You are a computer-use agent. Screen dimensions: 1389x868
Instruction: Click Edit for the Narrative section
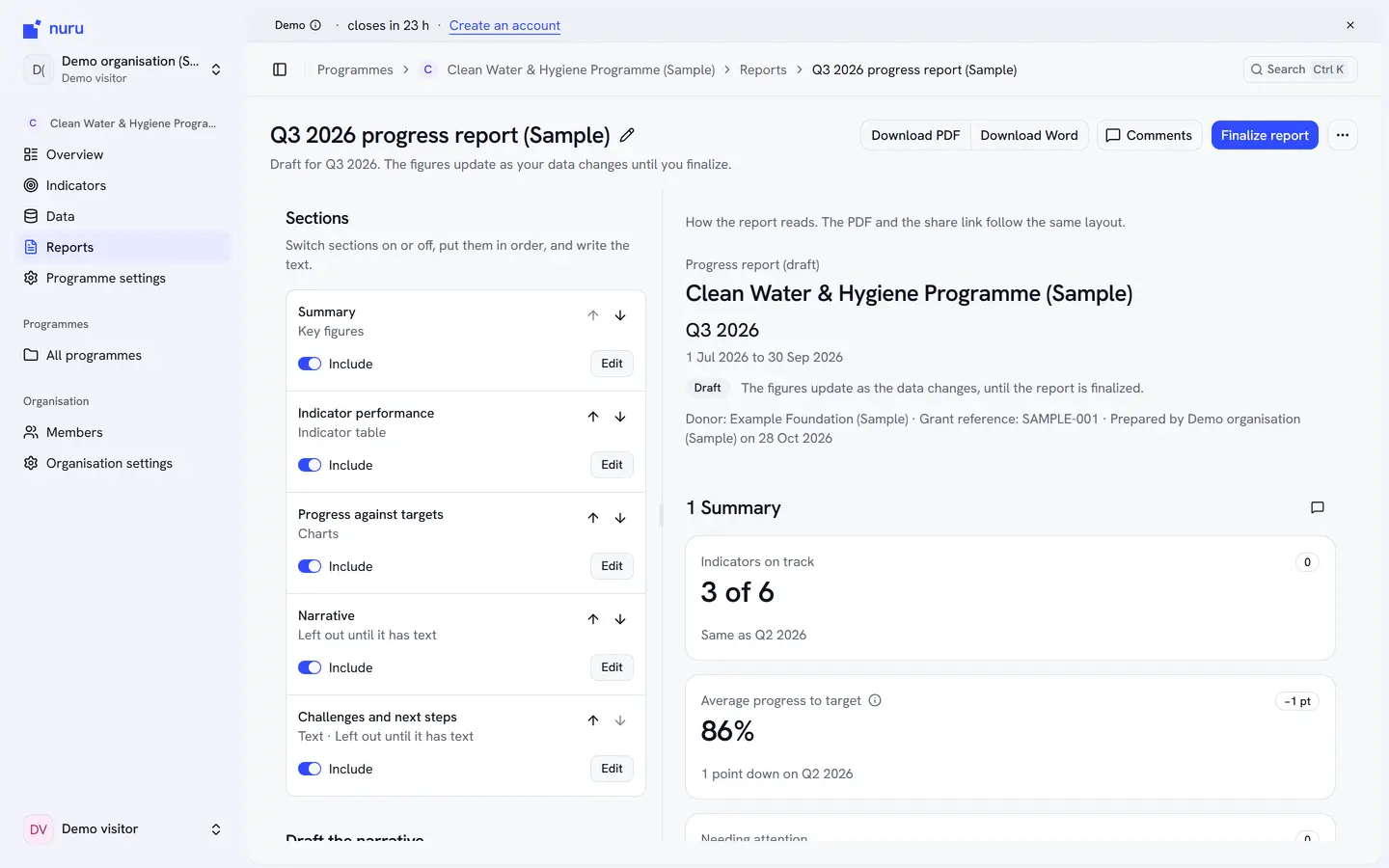click(612, 667)
